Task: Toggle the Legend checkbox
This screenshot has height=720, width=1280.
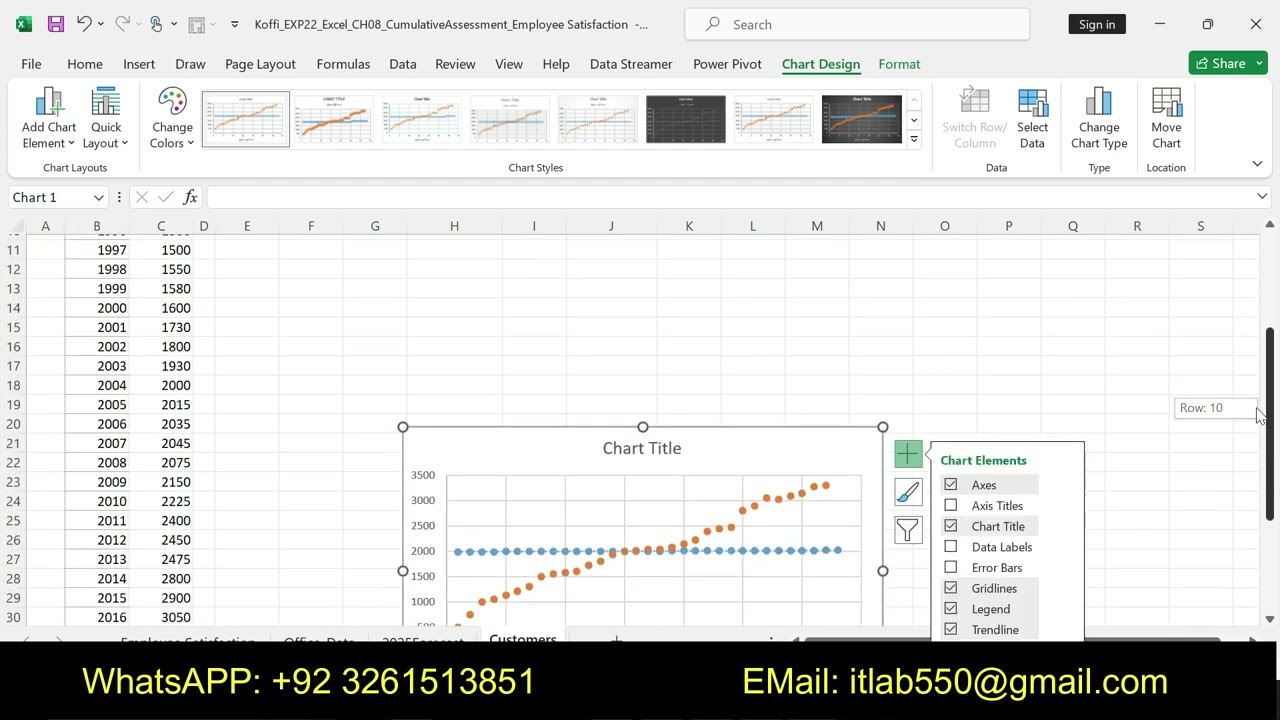Action: click(951, 609)
